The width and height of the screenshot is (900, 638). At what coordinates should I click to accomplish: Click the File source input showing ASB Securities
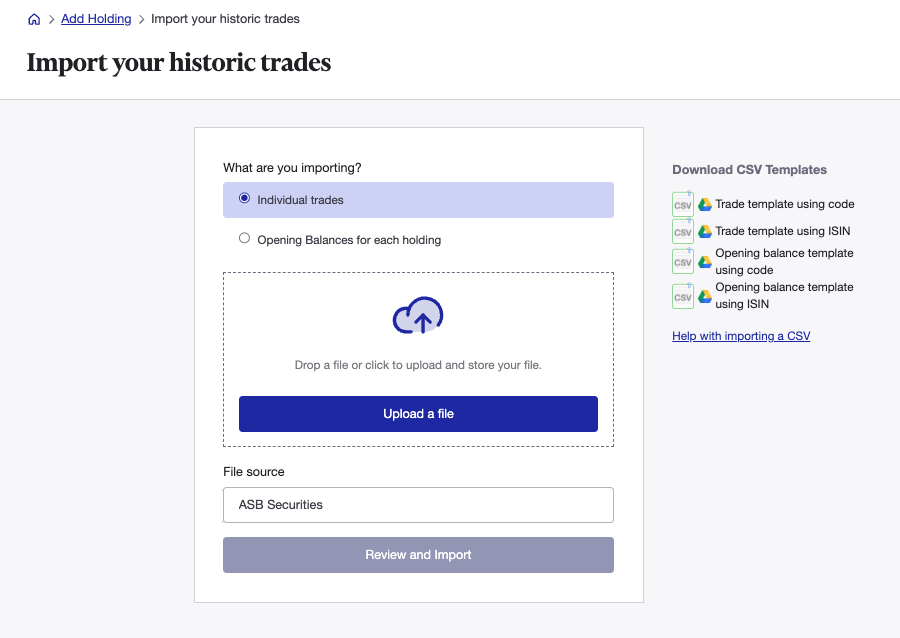coord(418,504)
